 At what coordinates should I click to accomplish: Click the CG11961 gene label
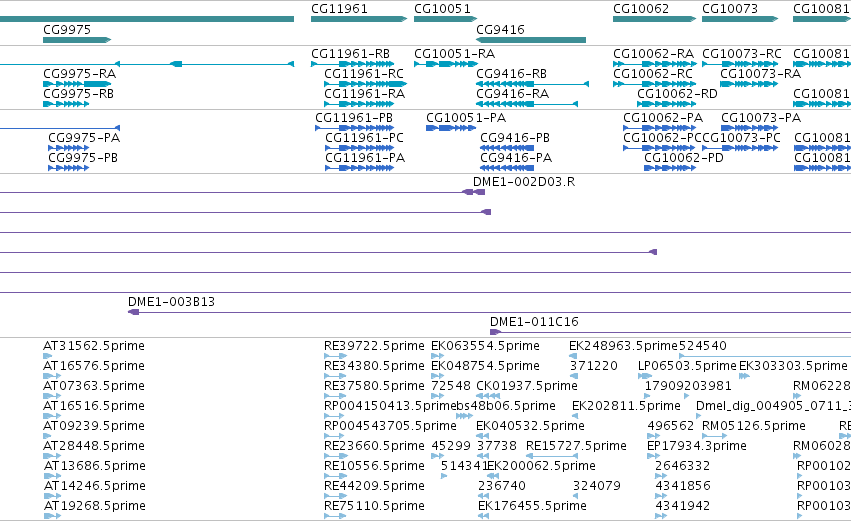coord(339,9)
